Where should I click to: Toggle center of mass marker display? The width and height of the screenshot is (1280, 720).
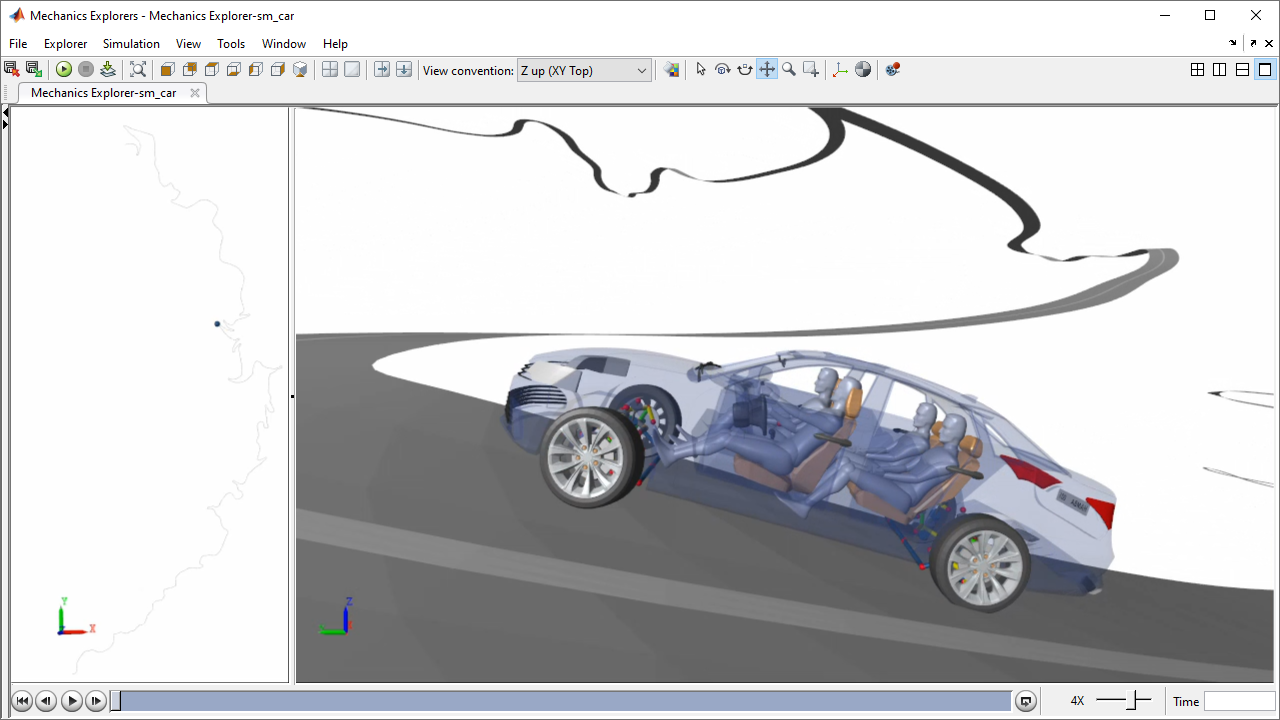click(863, 69)
